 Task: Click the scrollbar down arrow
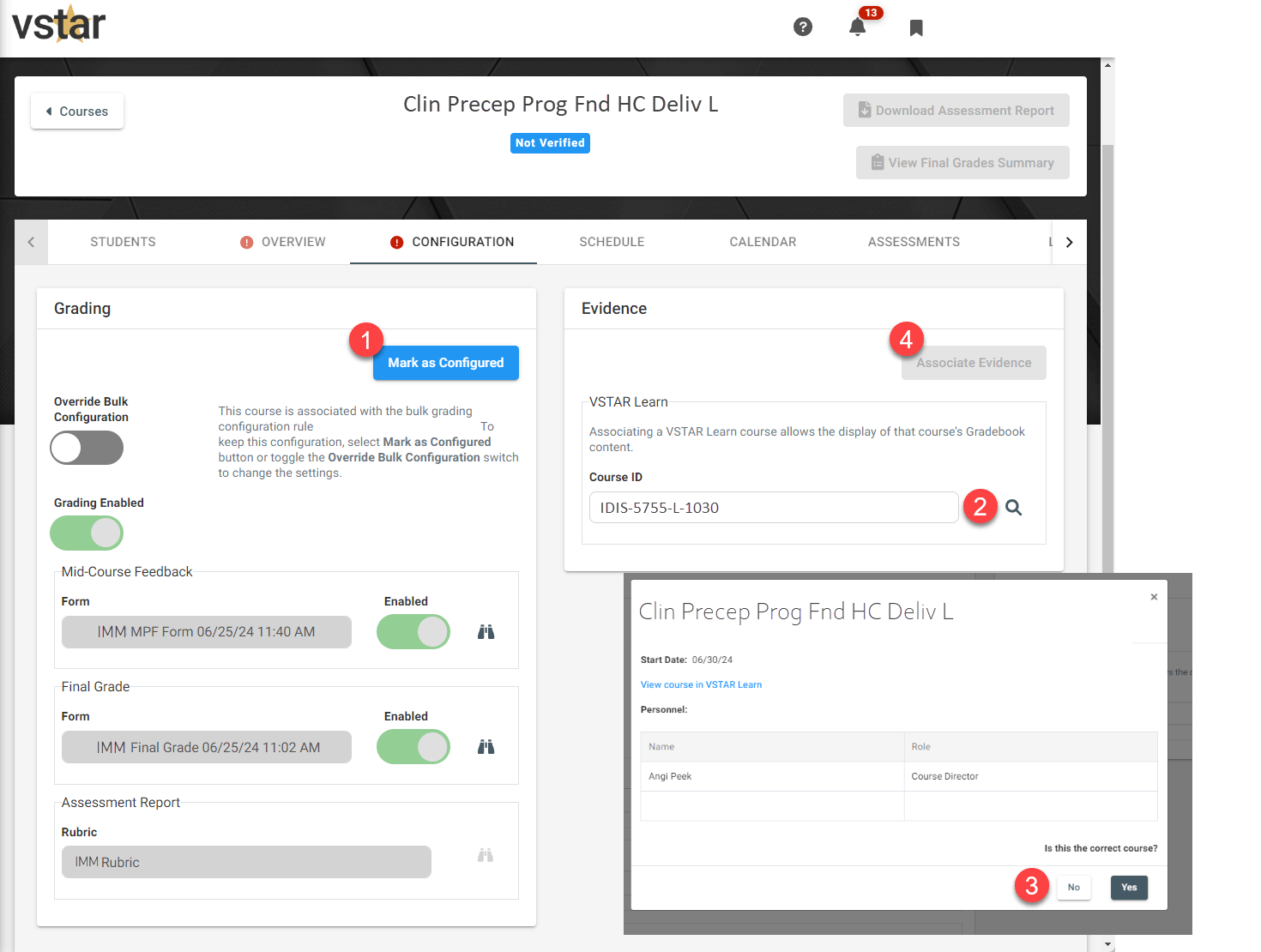pos(1107,945)
